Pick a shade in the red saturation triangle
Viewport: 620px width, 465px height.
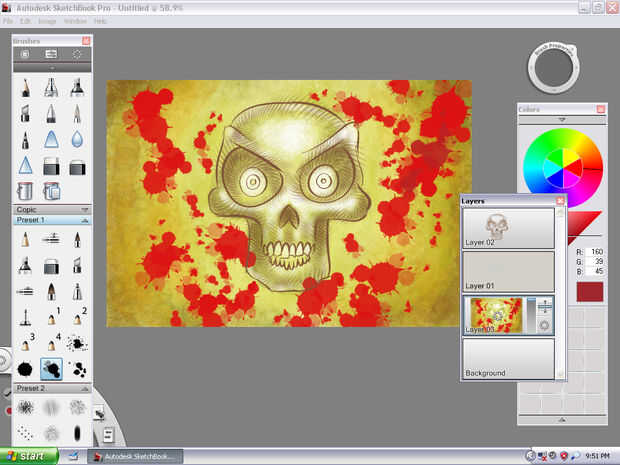pyautogui.click(x=581, y=225)
